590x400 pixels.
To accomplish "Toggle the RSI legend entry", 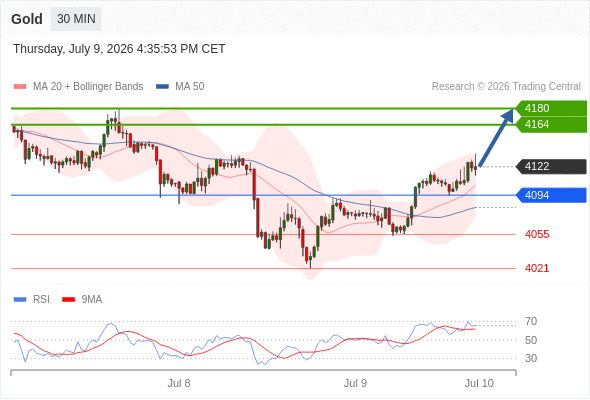I will (x=32, y=300).
